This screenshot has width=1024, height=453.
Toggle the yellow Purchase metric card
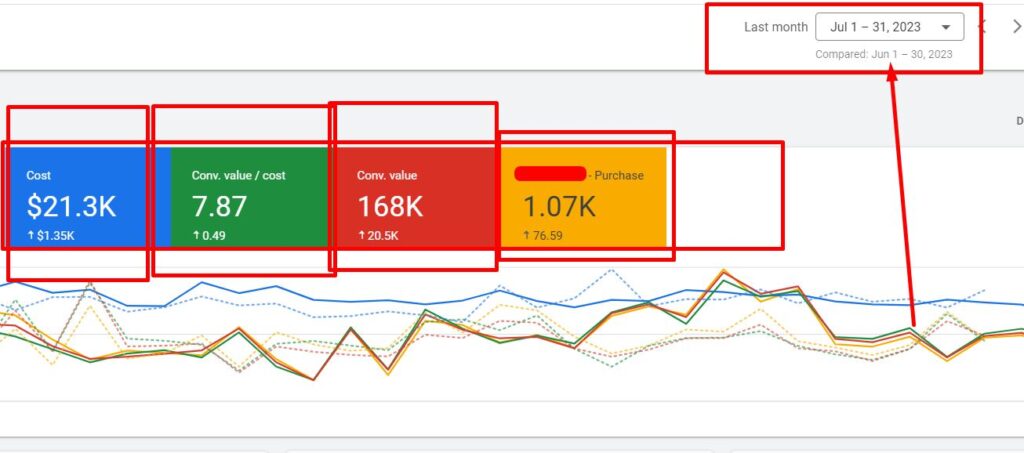click(582, 197)
